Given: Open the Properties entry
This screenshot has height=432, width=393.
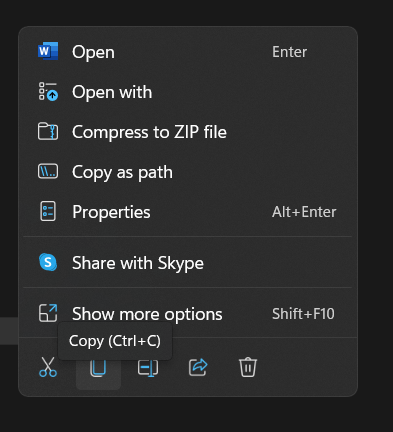Looking at the screenshot, I should pos(188,212).
